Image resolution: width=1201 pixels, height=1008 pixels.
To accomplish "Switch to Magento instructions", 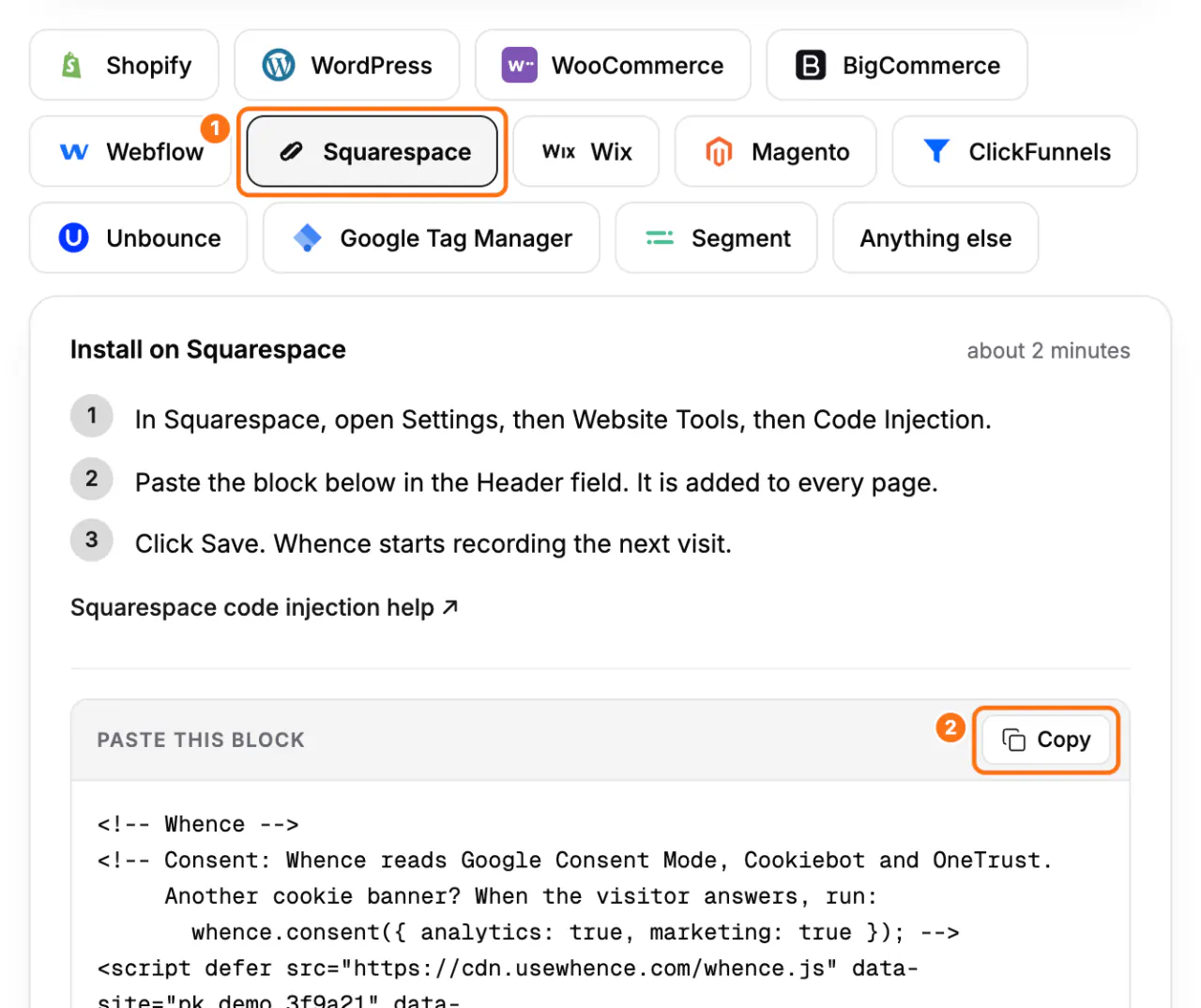I will (x=776, y=151).
